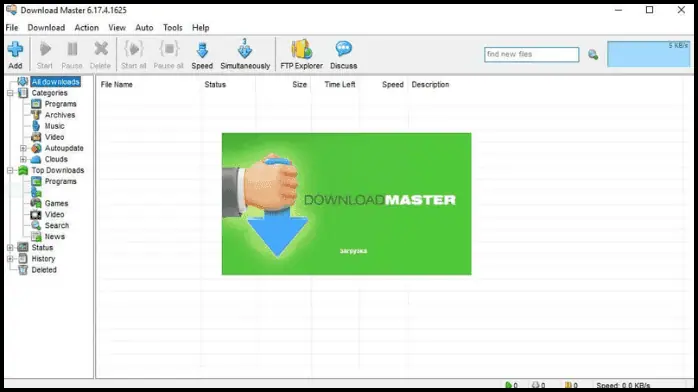Click the Start download toolbar icon
Viewport: 698px width, 392px height.
point(45,49)
